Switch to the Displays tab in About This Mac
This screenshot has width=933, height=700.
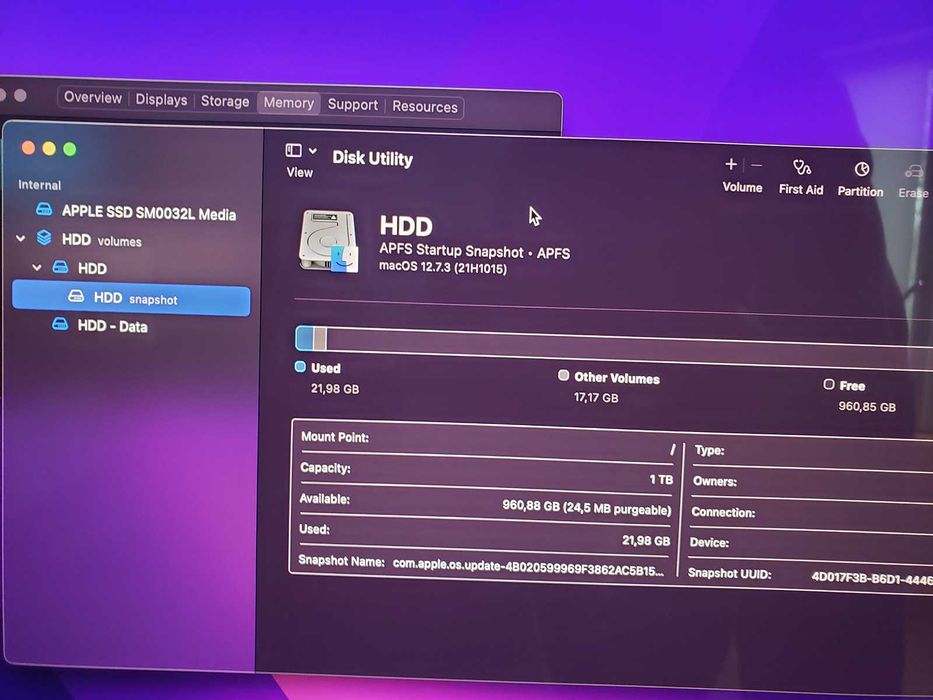[x=161, y=99]
